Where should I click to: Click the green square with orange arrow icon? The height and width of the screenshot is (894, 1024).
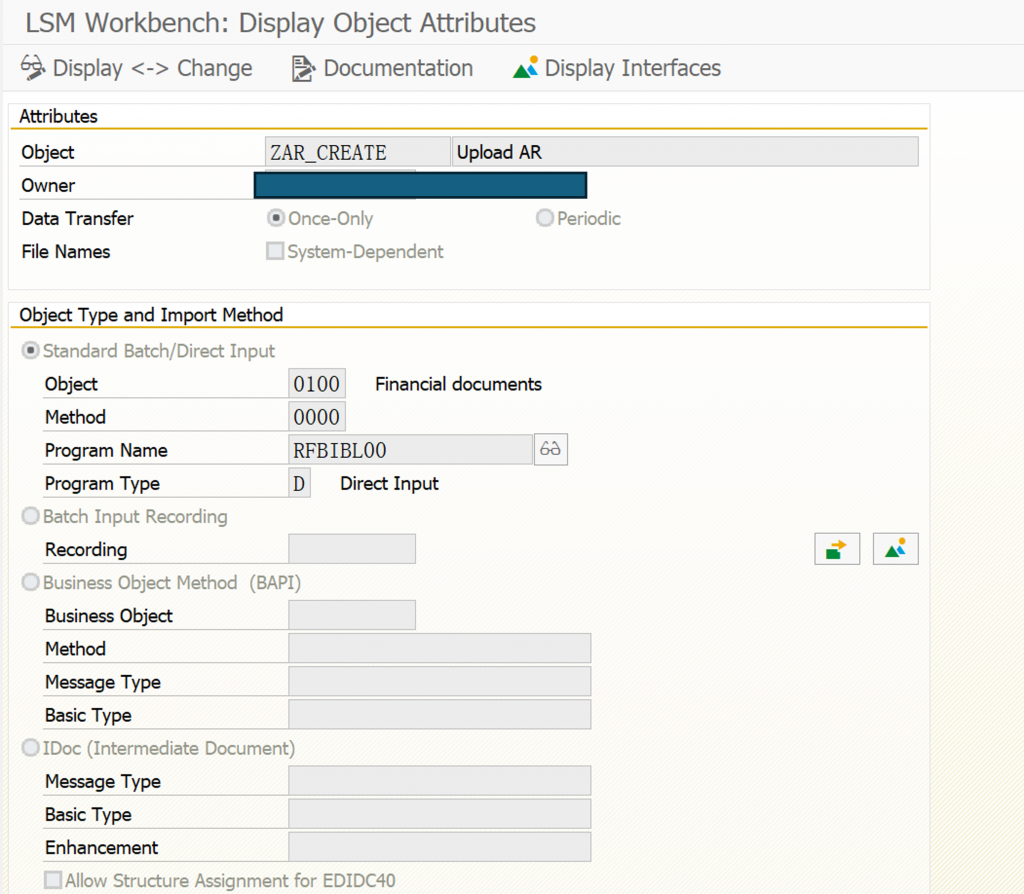(837, 549)
